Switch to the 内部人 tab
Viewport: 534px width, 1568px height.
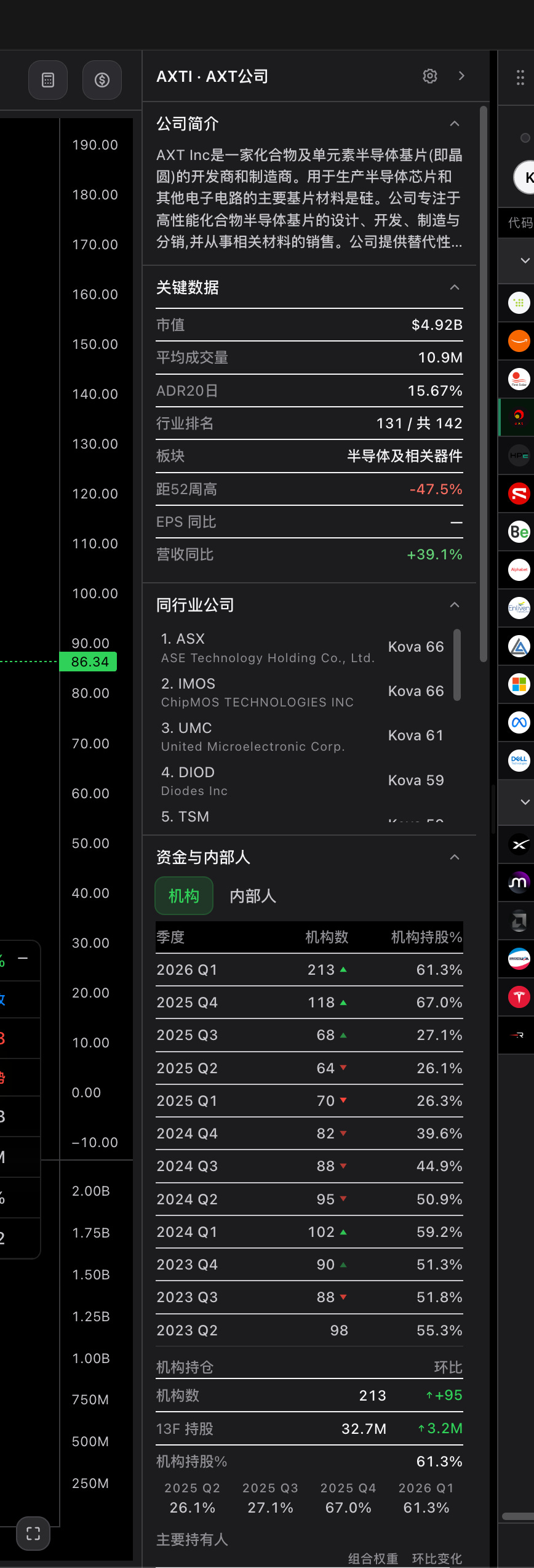tap(253, 896)
